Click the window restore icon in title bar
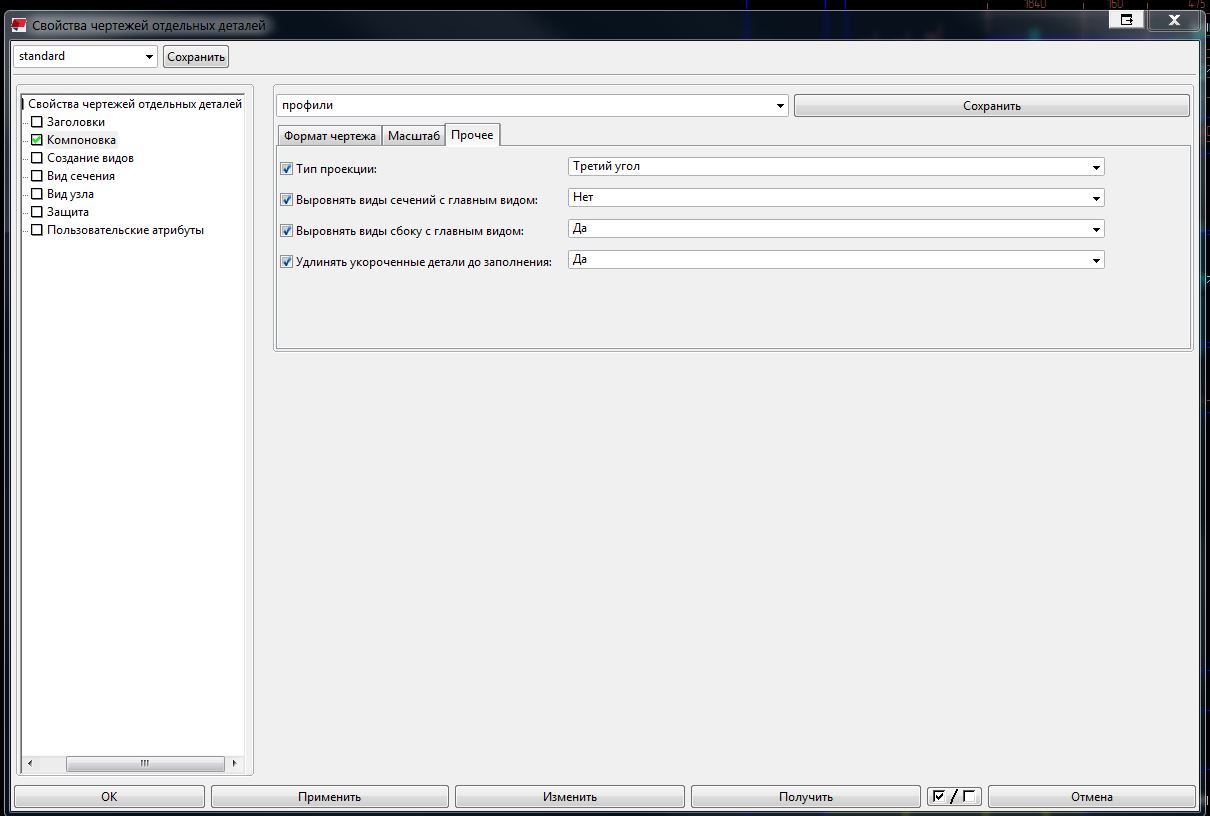 tap(1127, 19)
